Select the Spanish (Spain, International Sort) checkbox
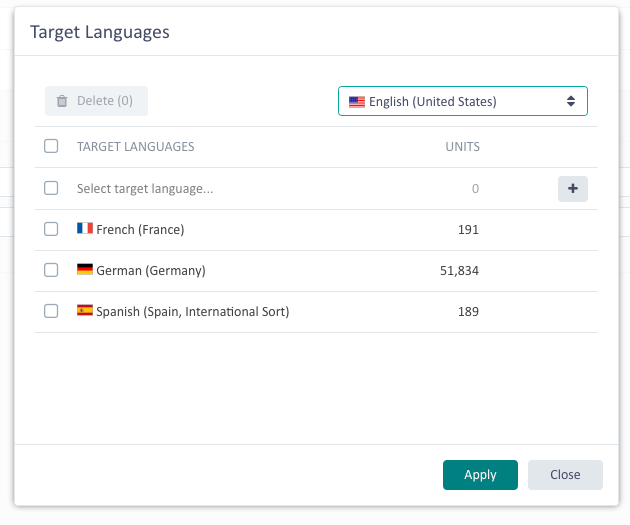Viewport: 630px width, 525px height. click(x=51, y=311)
